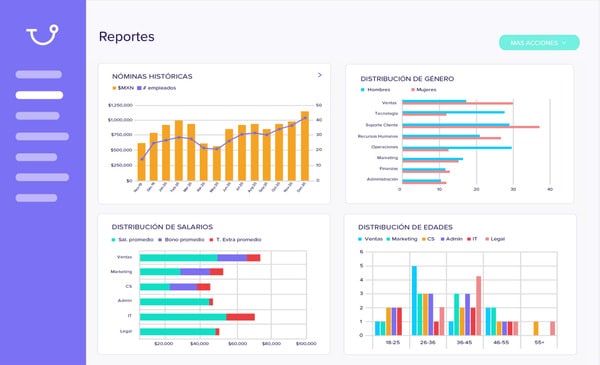Image resolution: width=600 pixels, height=365 pixels.
Task: Click the $40,000 axis value in salary chart
Action: (200, 344)
